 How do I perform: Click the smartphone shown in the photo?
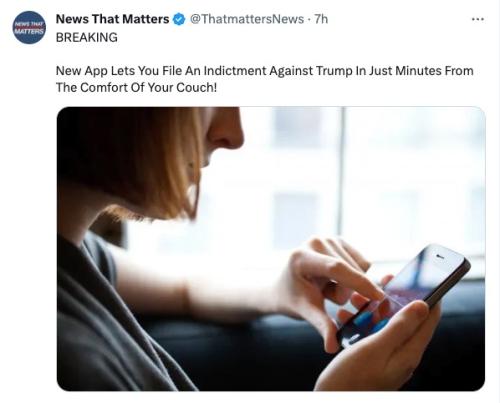click(x=403, y=295)
